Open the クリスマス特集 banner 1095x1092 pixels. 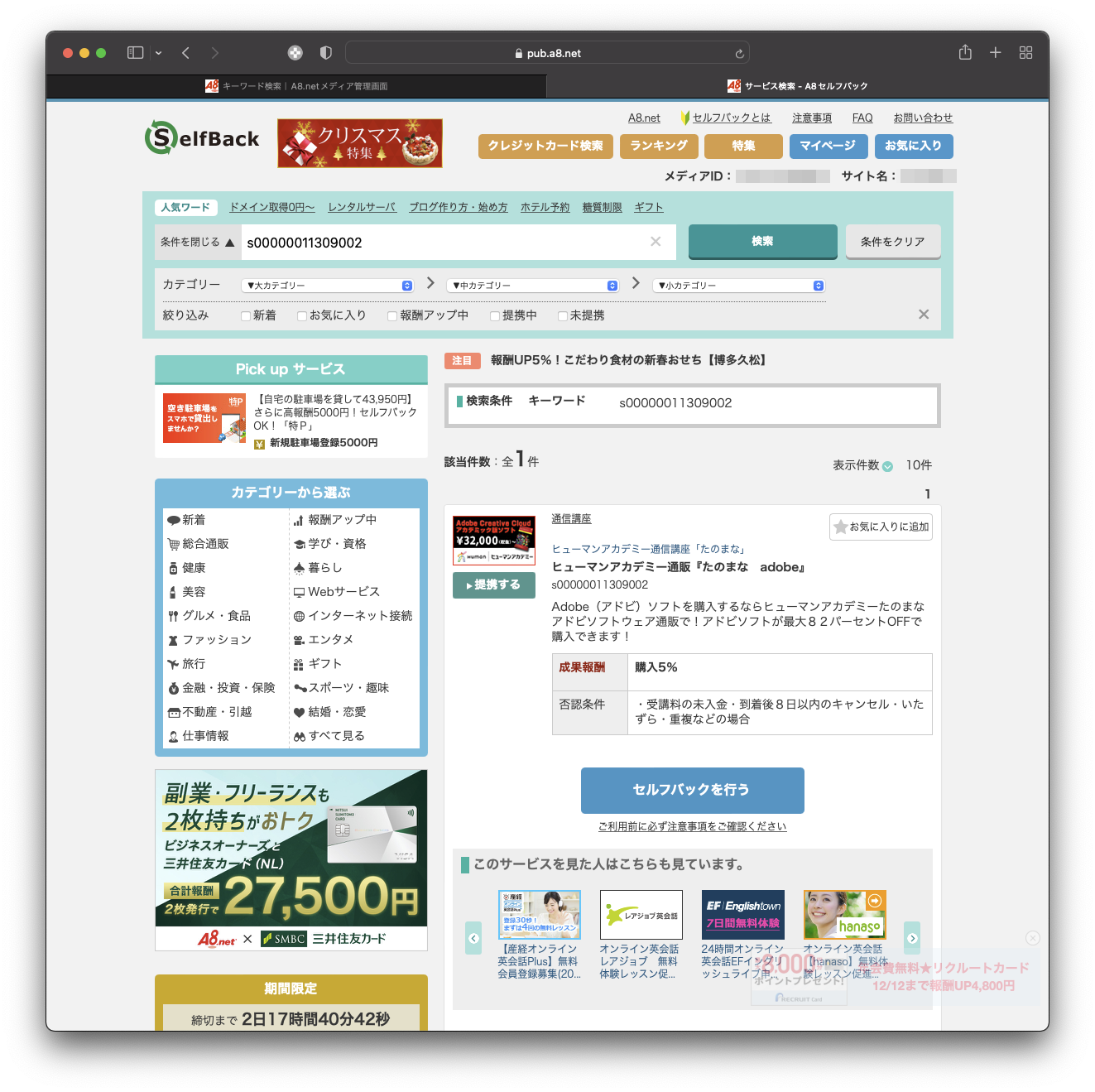click(360, 143)
